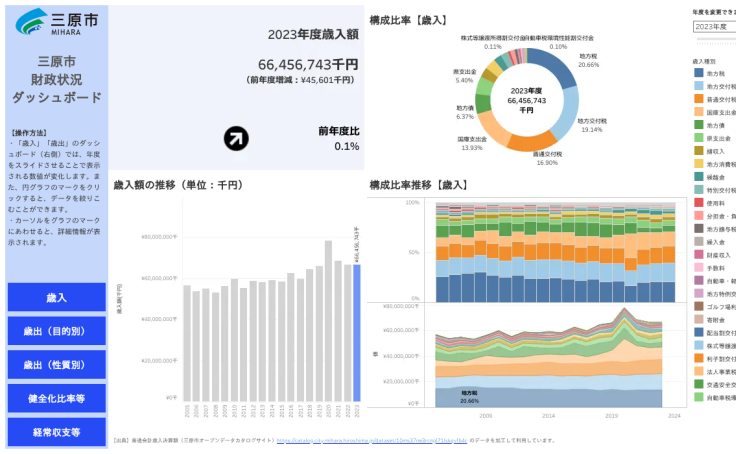The height and width of the screenshot is (454, 736).
Task: Select the 繰入金 legend swatch
Action: 699,241
